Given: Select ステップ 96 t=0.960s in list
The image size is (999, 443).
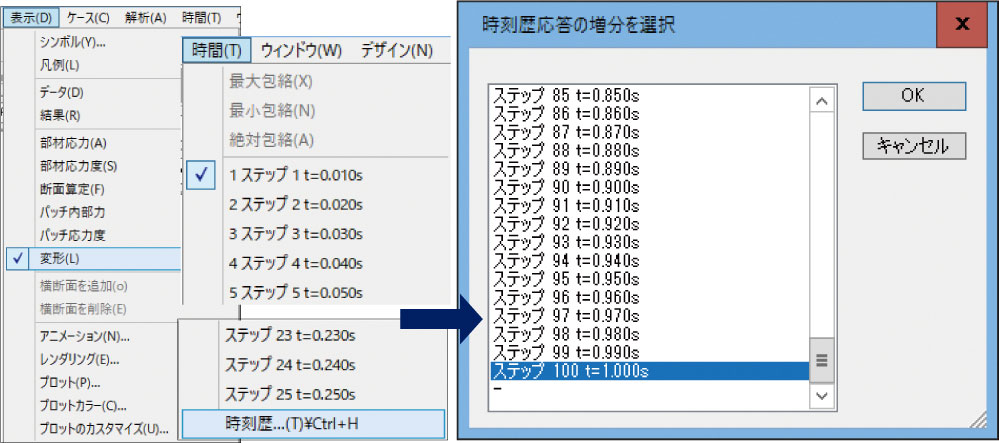Looking at the screenshot, I should tap(650, 297).
